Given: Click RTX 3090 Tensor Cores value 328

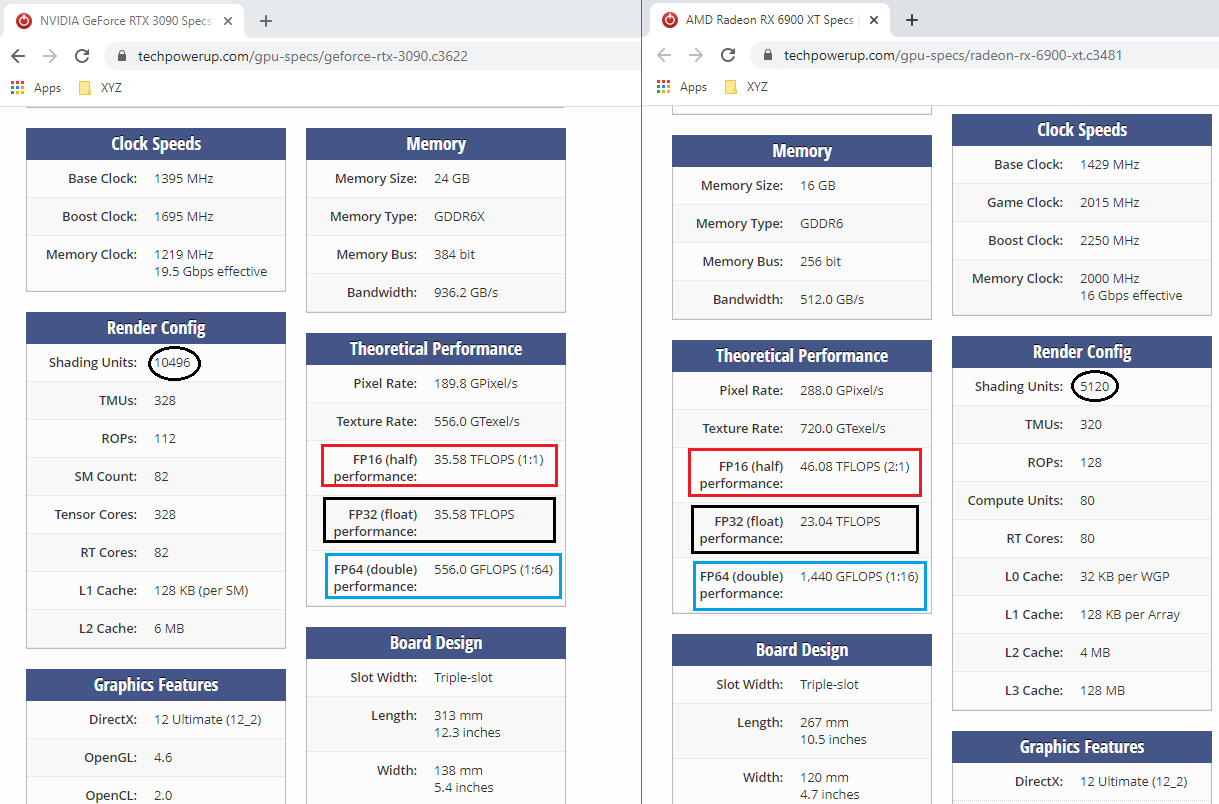Looking at the screenshot, I should coord(165,514).
